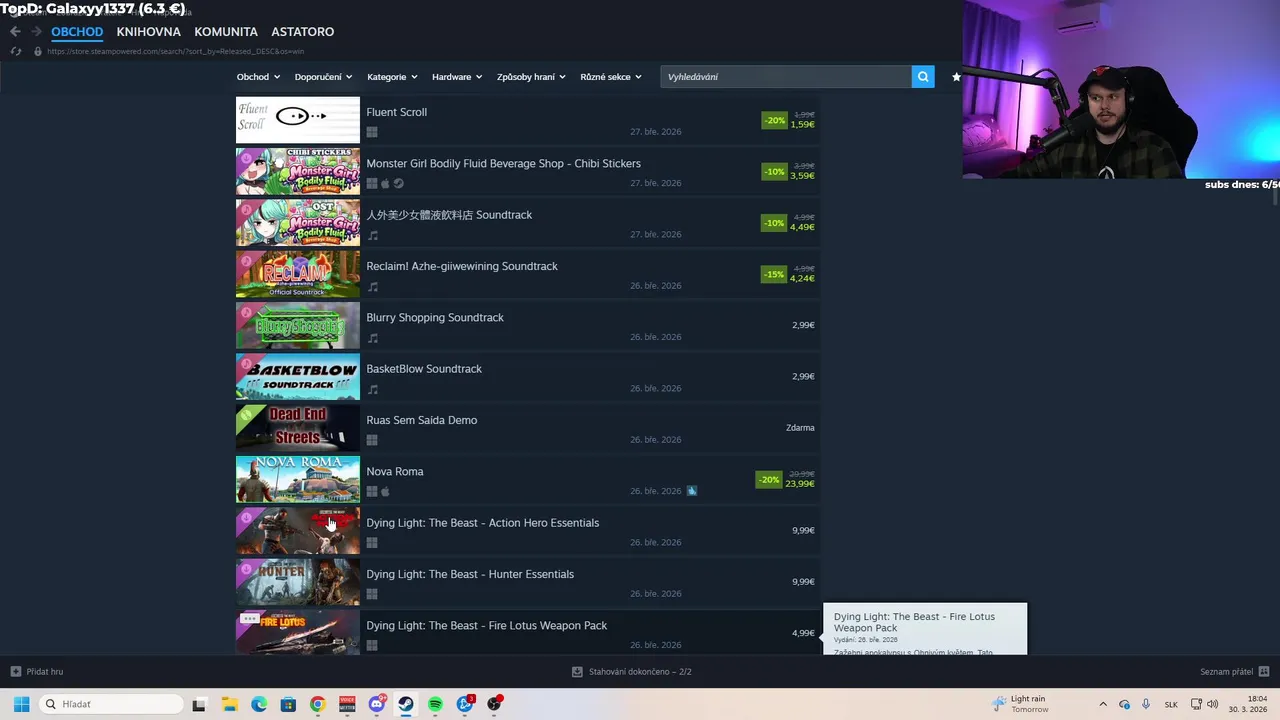Open friends list icon in bottom right
1280x720 pixels.
(x=1264, y=672)
